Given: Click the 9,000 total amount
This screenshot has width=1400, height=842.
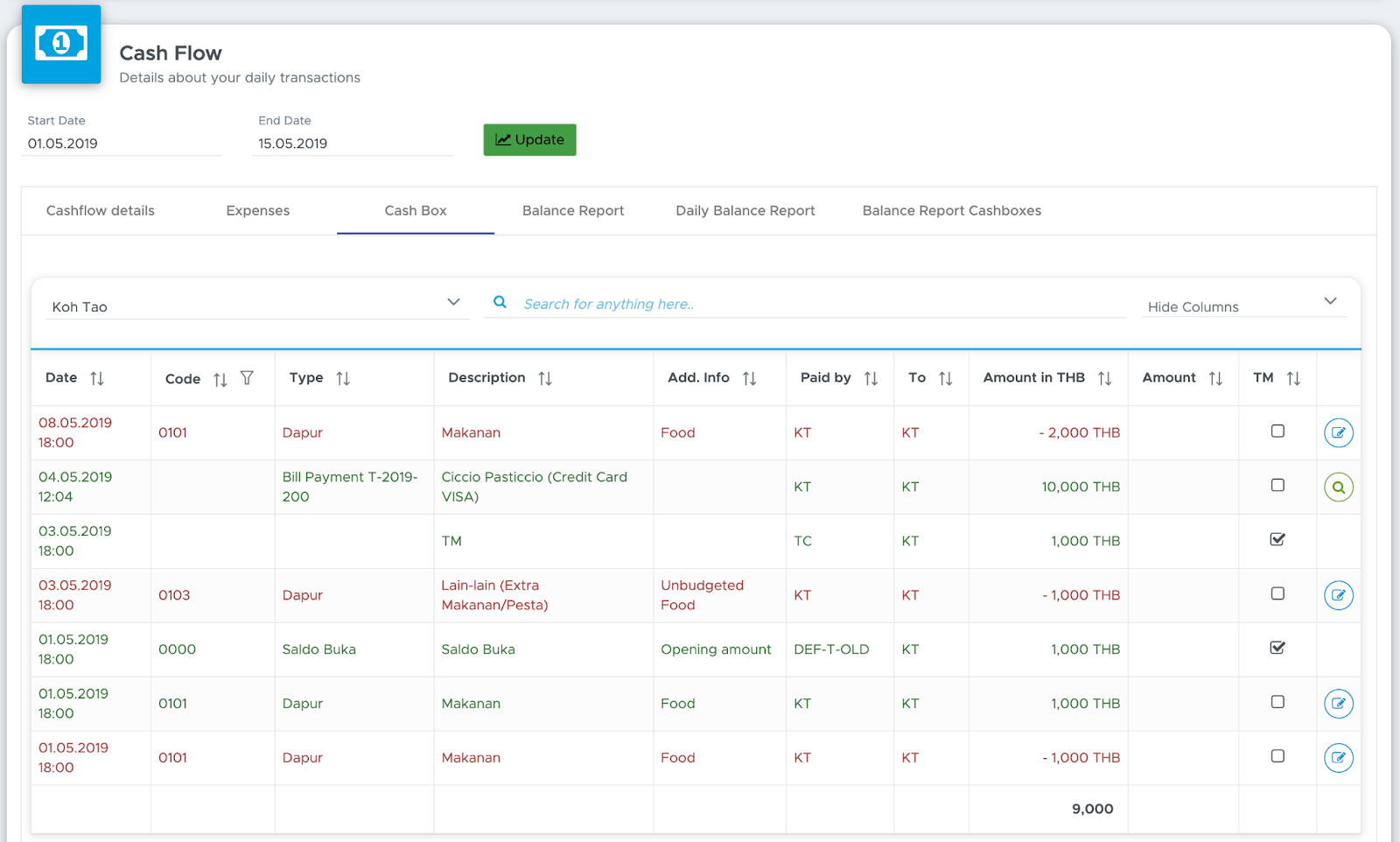Looking at the screenshot, I should (x=1093, y=810).
